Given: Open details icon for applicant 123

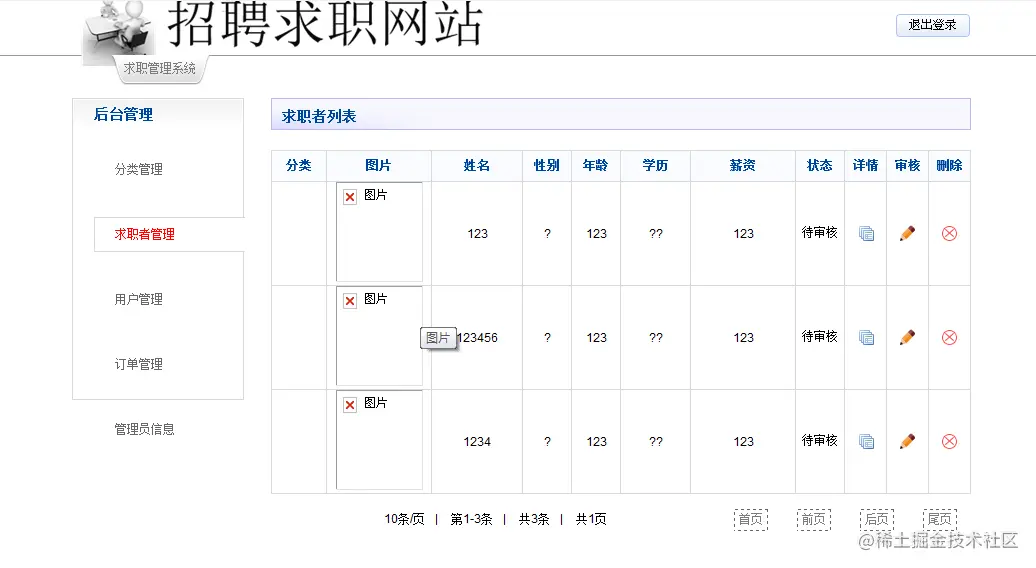Looking at the screenshot, I should pyautogui.click(x=866, y=234).
